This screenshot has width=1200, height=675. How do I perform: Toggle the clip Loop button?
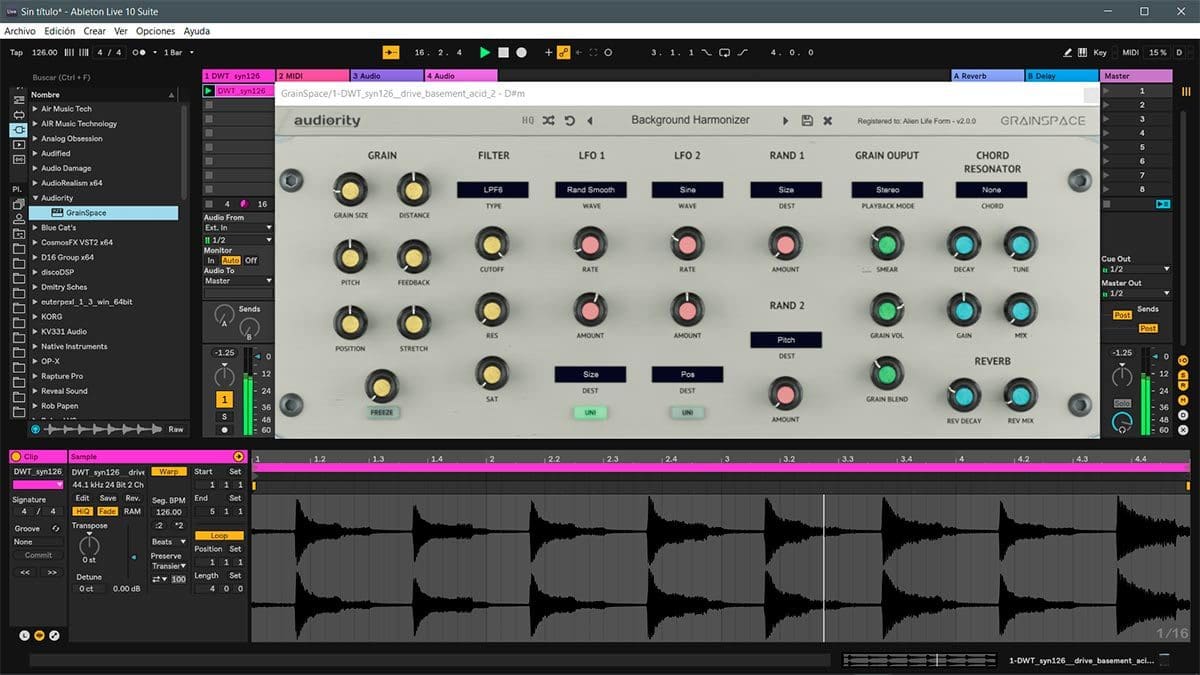[x=219, y=535]
